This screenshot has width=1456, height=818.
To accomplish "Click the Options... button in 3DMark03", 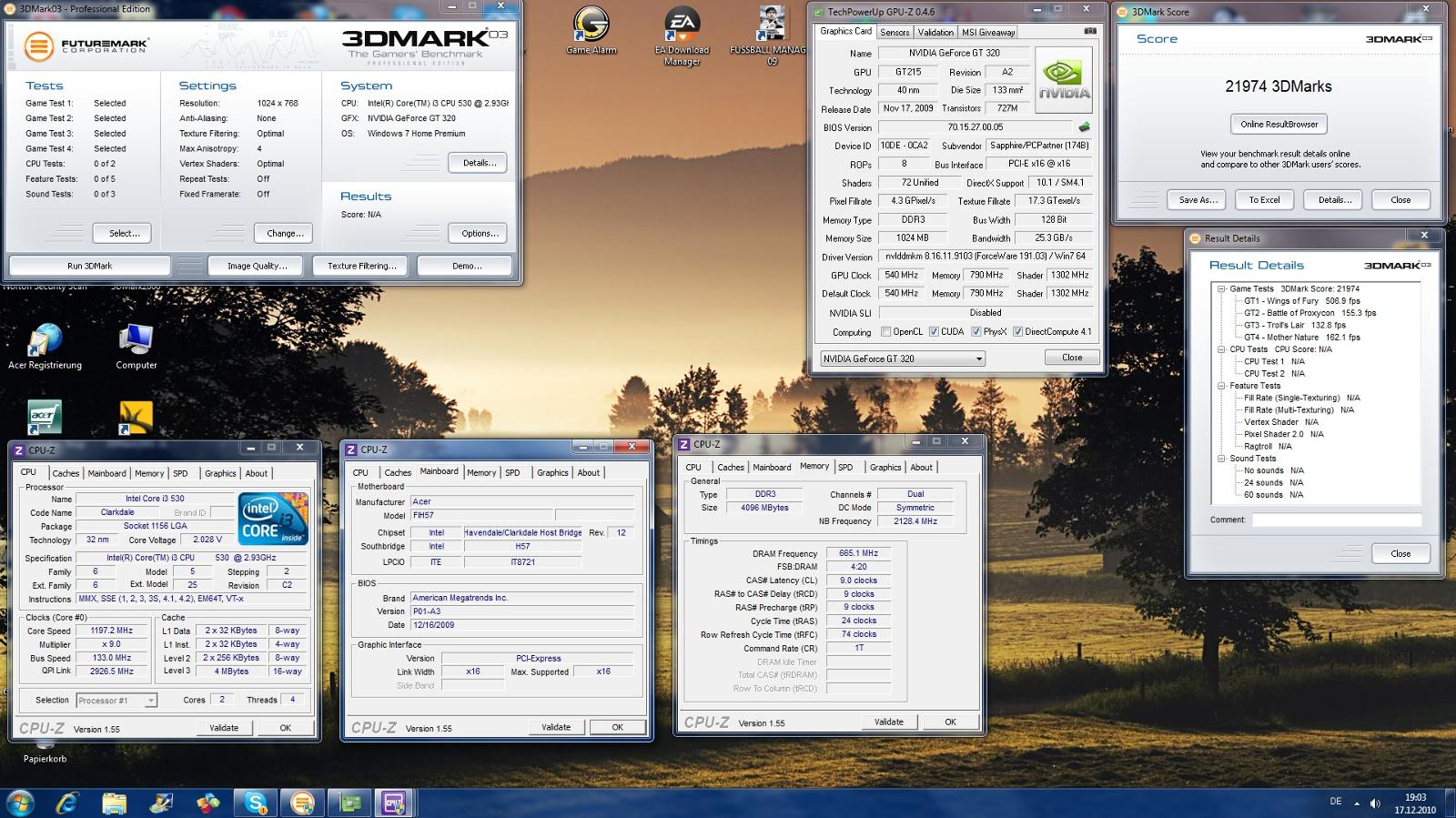I will point(479,234).
